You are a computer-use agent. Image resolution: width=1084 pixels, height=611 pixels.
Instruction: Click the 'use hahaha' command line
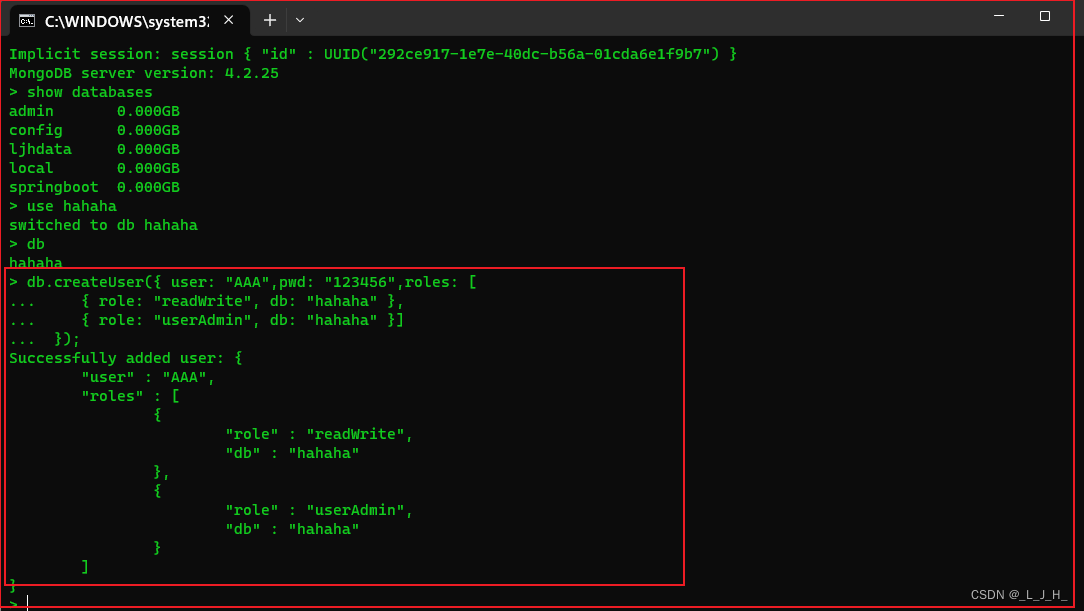tap(63, 206)
